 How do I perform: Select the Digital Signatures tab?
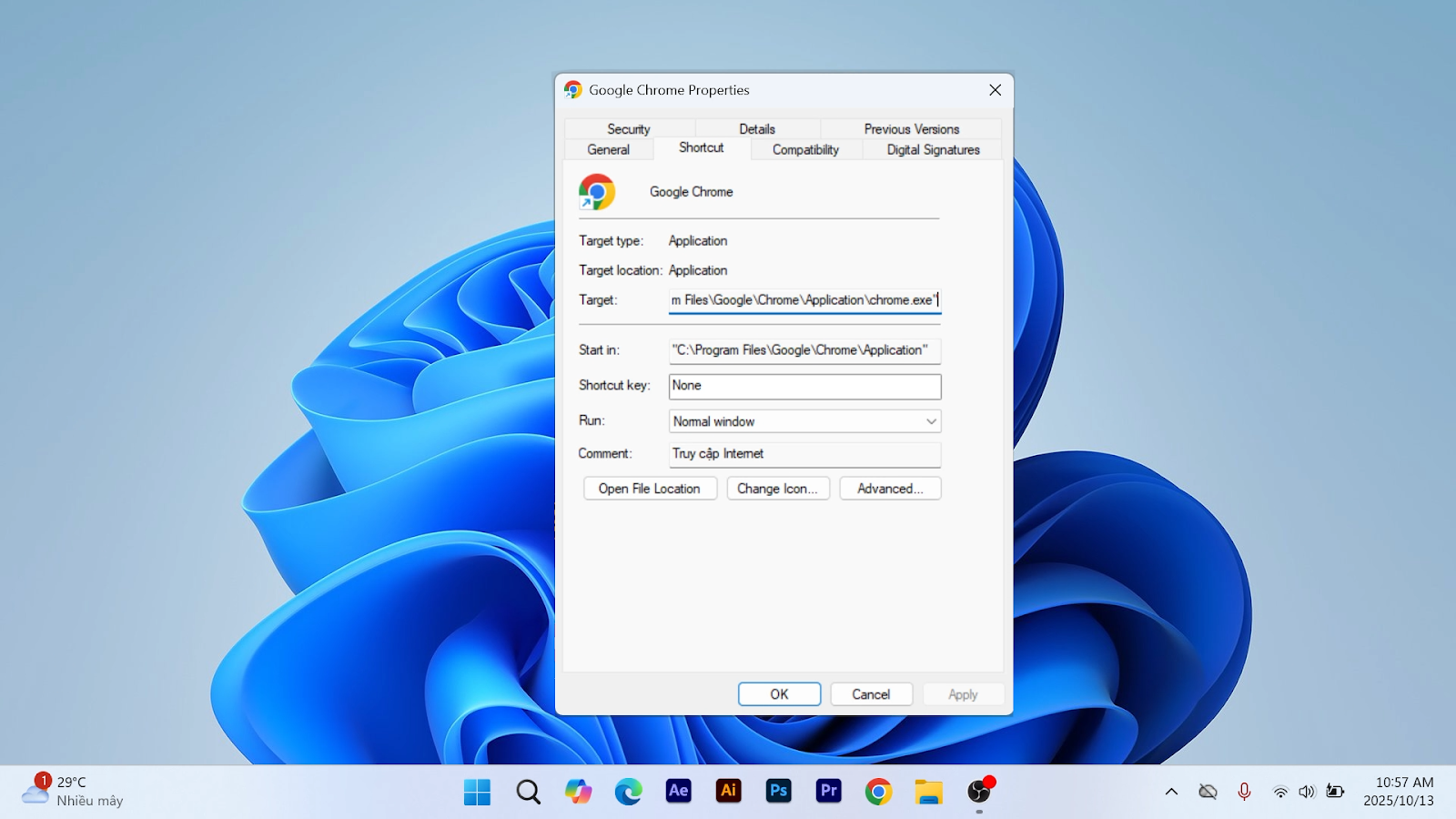[x=933, y=150]
